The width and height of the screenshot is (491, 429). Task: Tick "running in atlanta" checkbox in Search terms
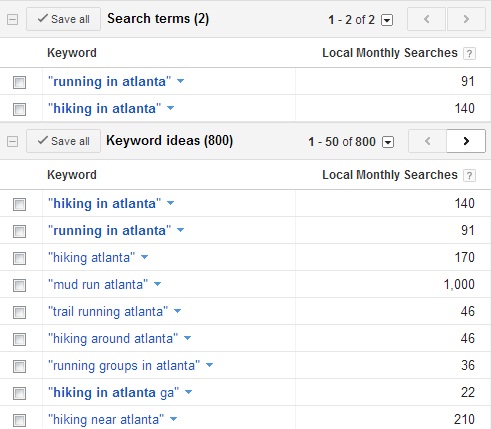click(19, 82)
